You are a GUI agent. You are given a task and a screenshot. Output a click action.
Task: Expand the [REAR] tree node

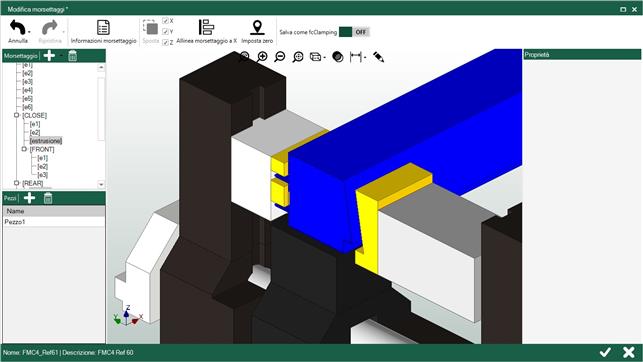point(16,183)
